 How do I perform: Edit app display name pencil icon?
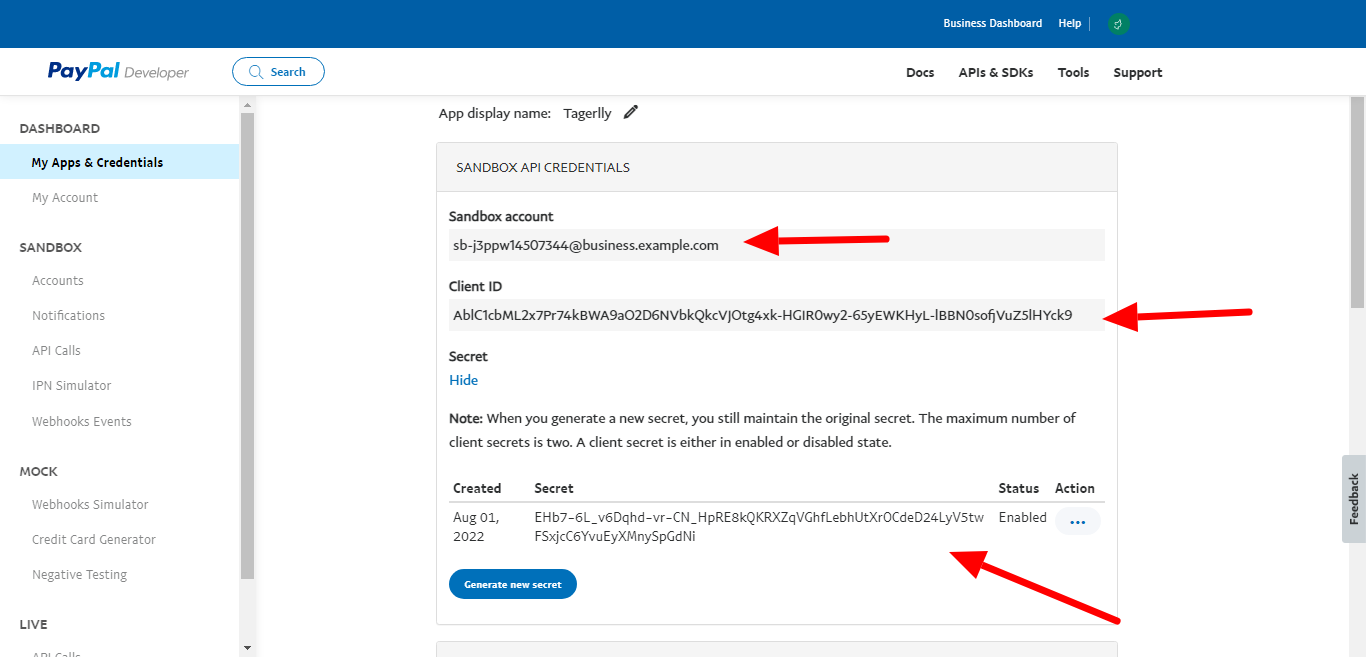coord(630,112)
